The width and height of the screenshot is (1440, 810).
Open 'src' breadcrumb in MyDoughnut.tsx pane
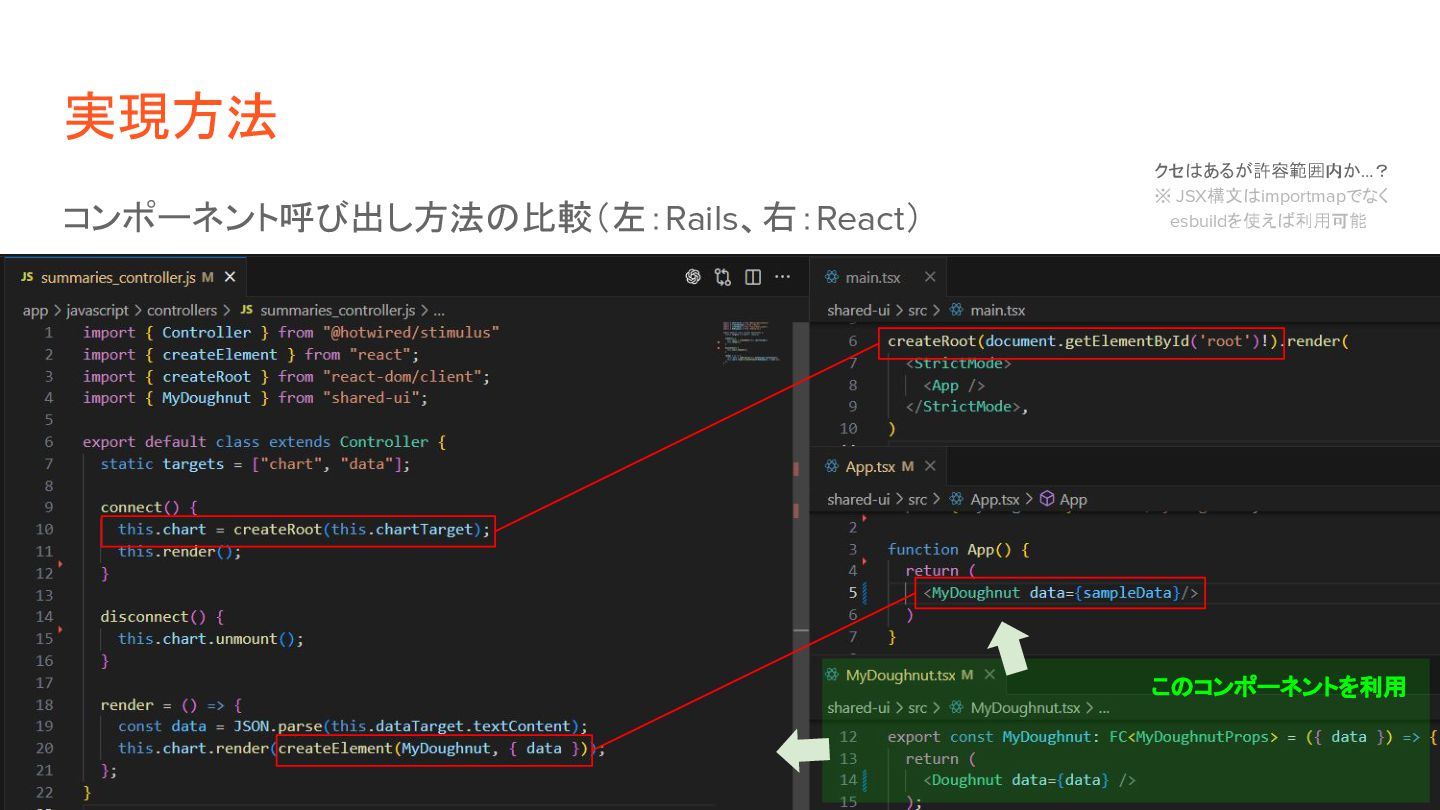click(x=917, y=707)
